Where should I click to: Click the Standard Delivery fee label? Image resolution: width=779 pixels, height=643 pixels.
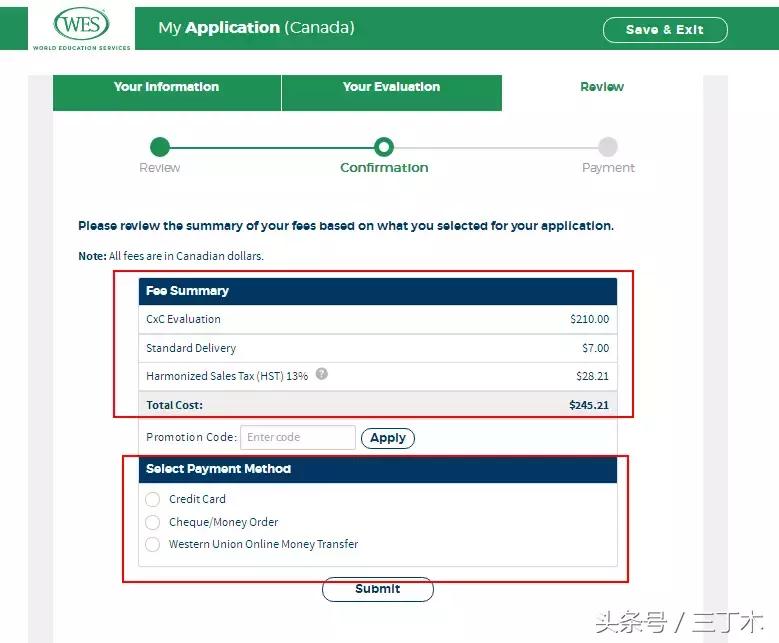[191, 348]
